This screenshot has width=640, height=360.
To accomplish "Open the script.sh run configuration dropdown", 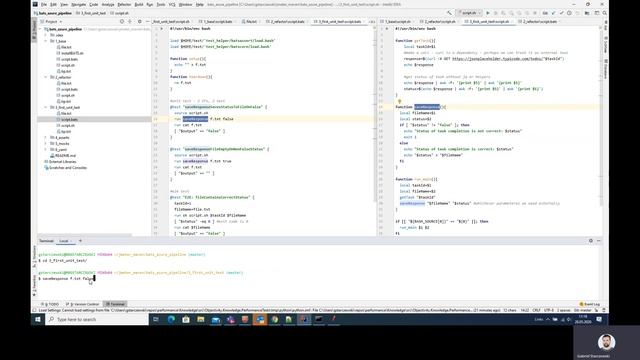I will click(x=469, y=13).
